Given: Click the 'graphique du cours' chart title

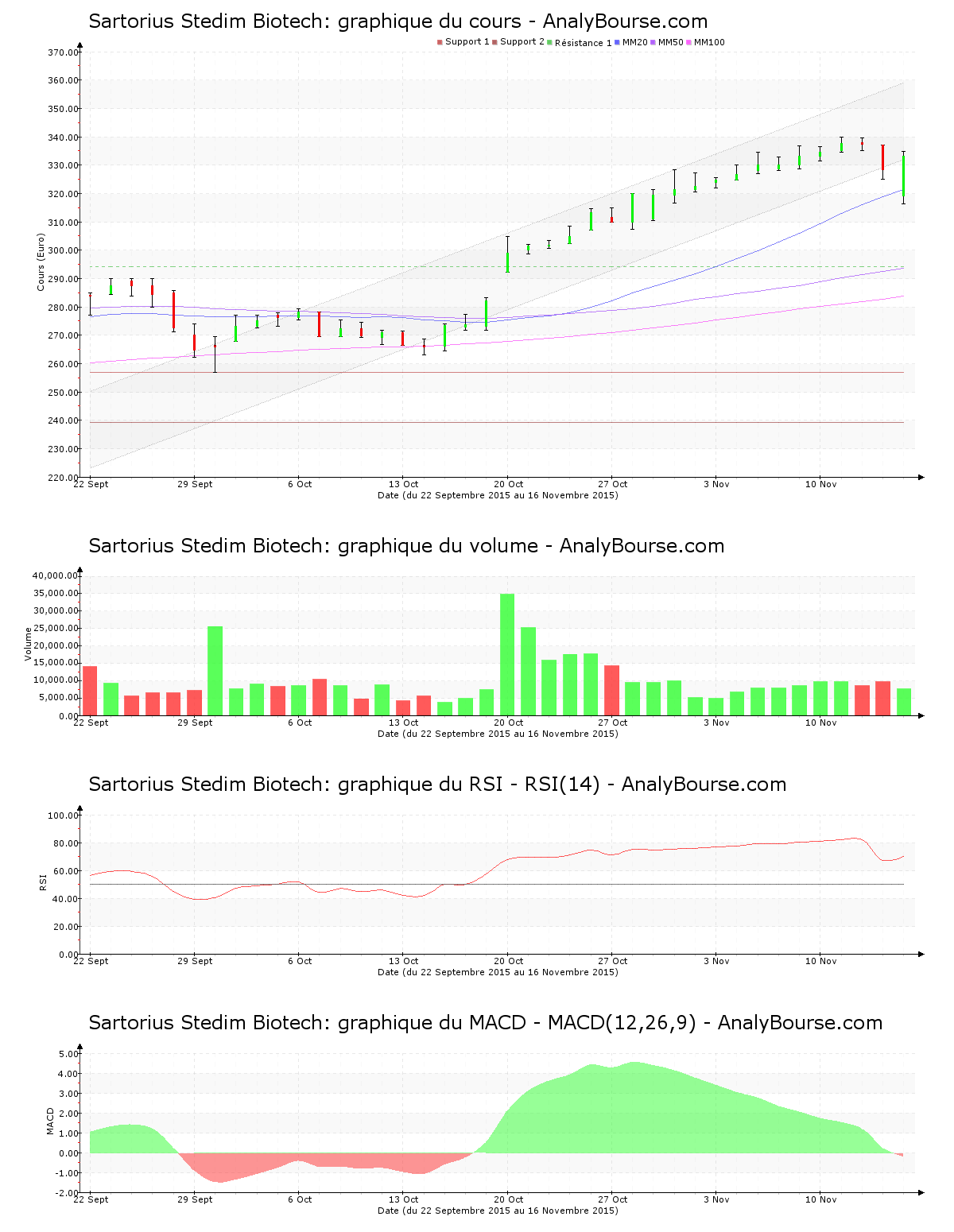Looking at the screenshot, I should point(398,21).
